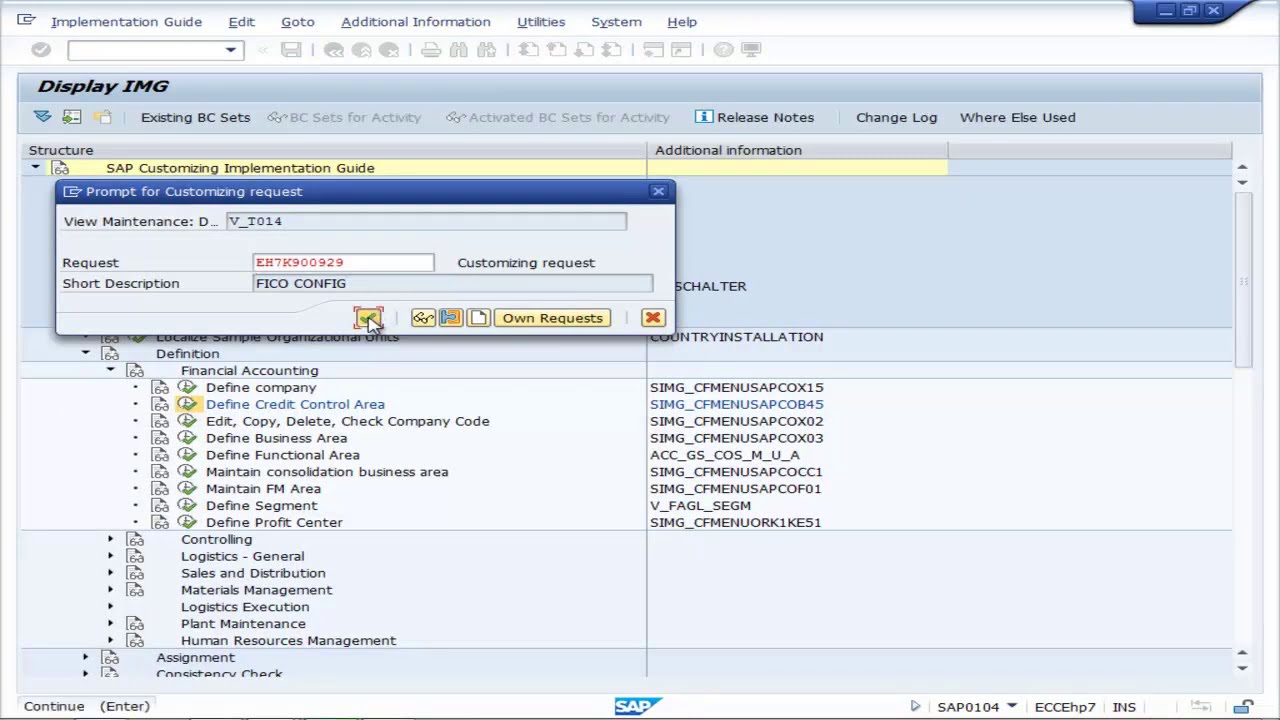1280x720 pixels.
Task: Open the Goto menu
Action: 297,21
